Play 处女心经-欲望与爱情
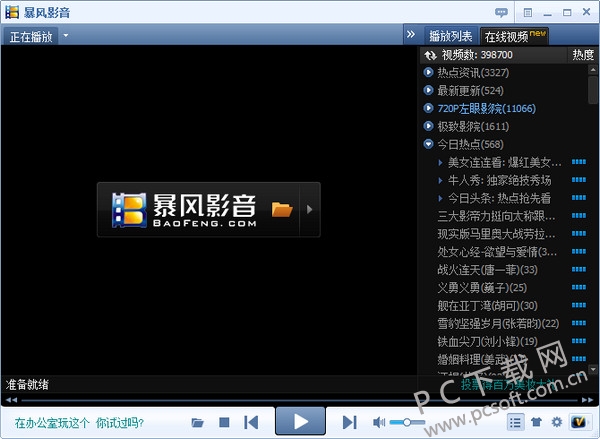Image resolution: width=600 pixels, height=439 pixels. tap(497, 252)
